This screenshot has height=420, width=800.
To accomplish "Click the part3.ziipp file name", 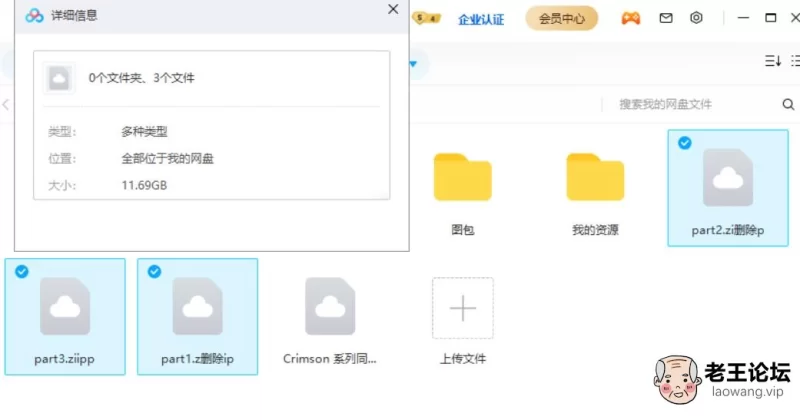I will tap(64, 359).
